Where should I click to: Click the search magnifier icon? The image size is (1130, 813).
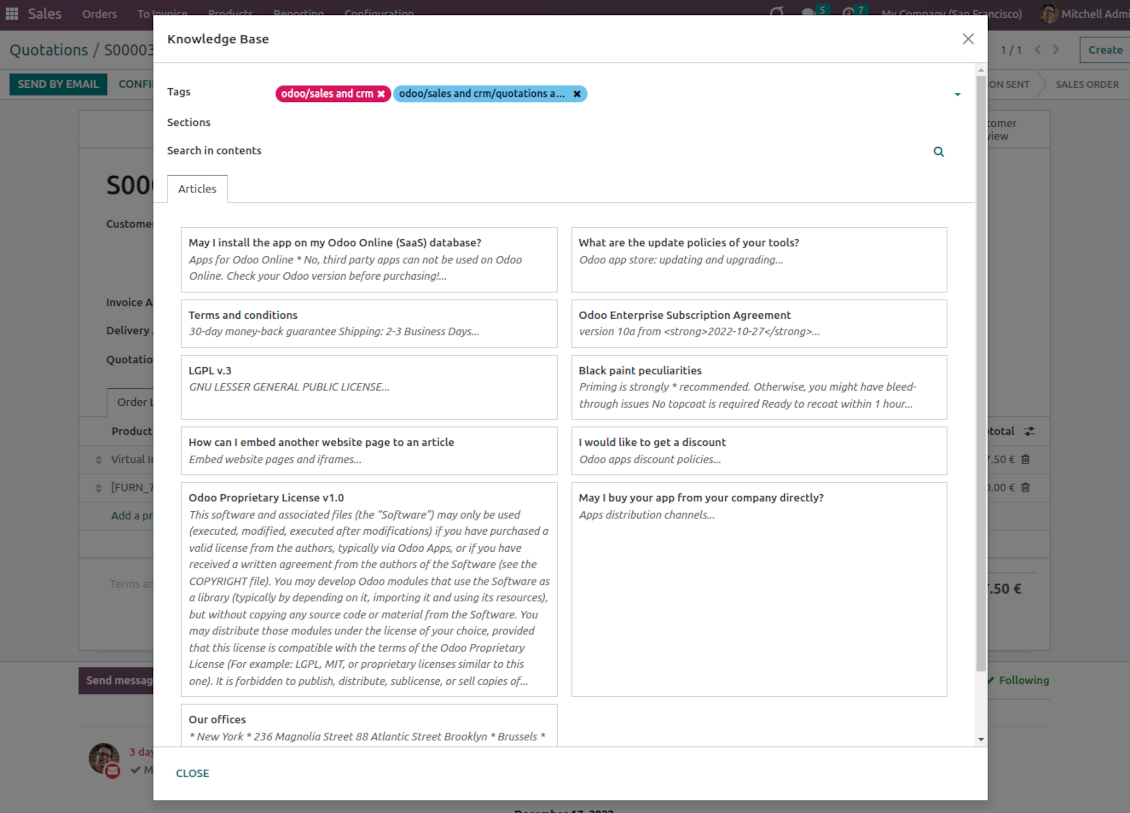[x=938, y=152]
